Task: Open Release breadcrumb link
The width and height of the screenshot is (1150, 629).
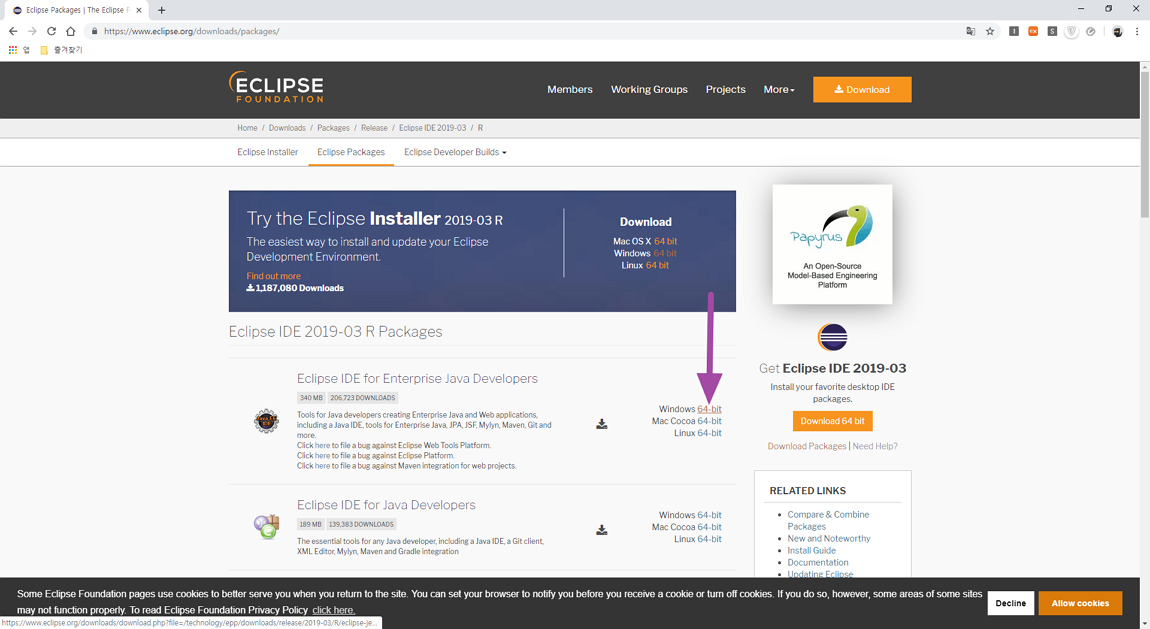Action: [x=374, y=128]
